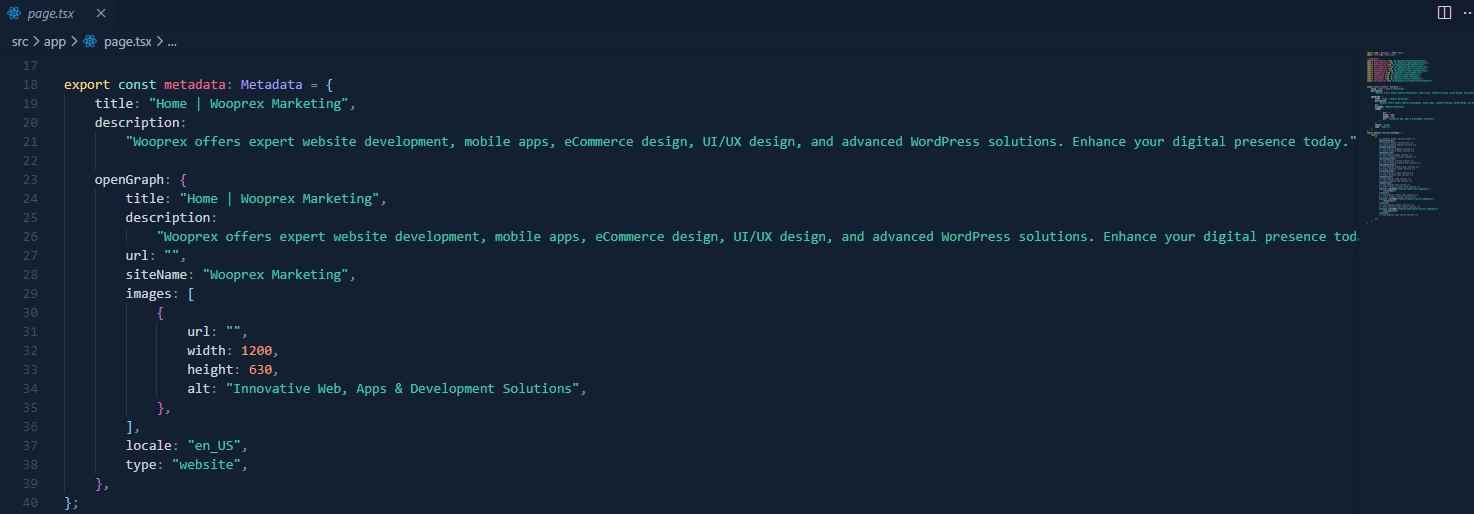Open the app folder breadcrumb
This screenshot has height=514, width=1474.
(x=54, y=42)
